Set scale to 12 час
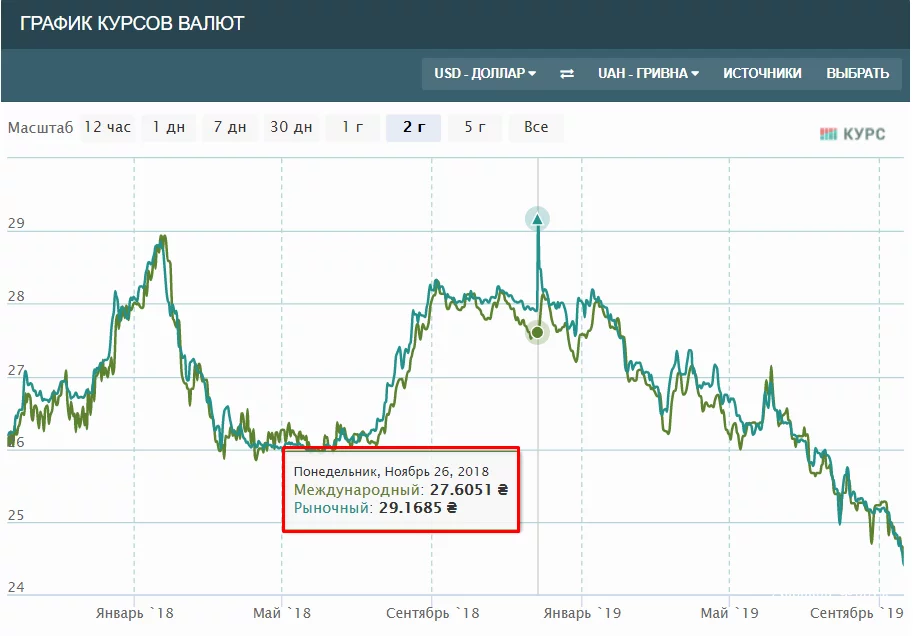 108,128
